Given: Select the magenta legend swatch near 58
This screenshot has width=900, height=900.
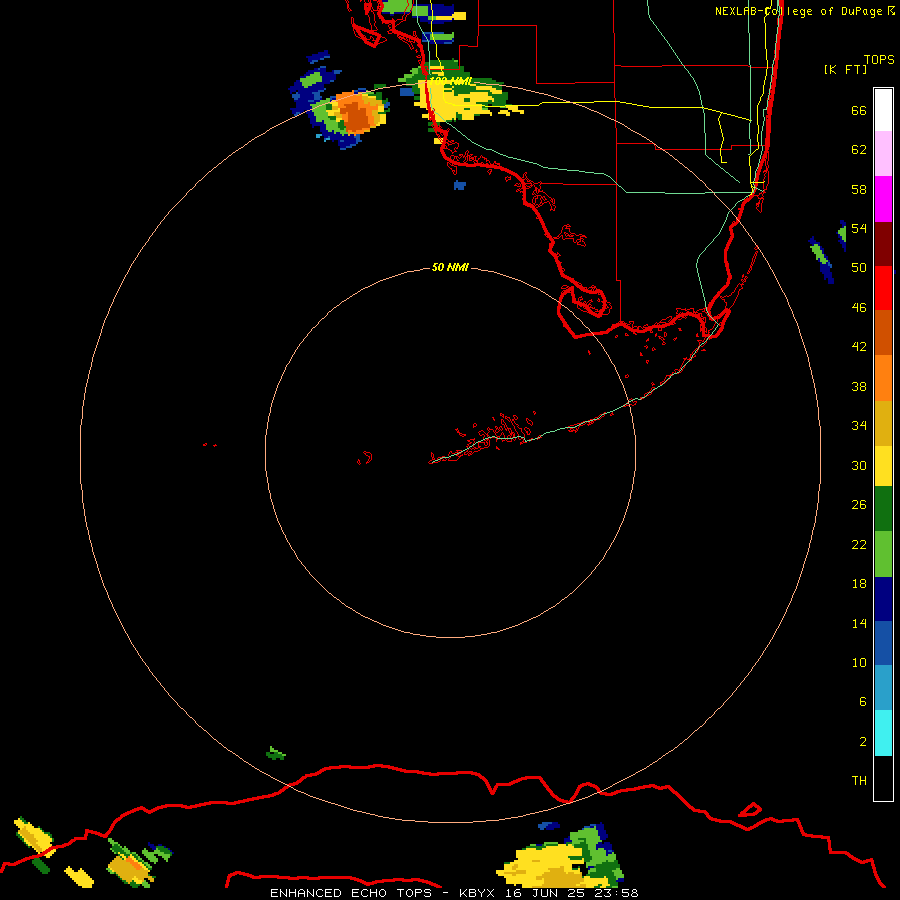Looking at the screenshot, I should 883,199.
